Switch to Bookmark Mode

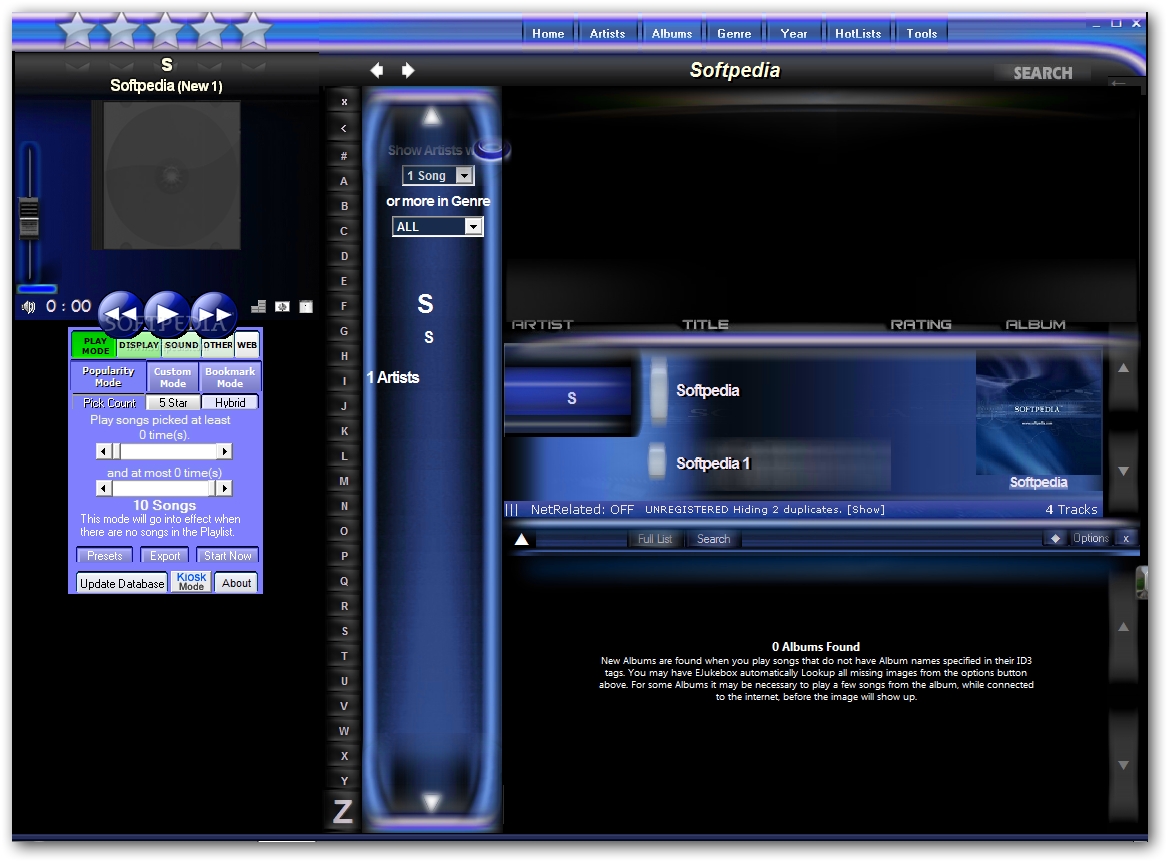pos(230,377)
